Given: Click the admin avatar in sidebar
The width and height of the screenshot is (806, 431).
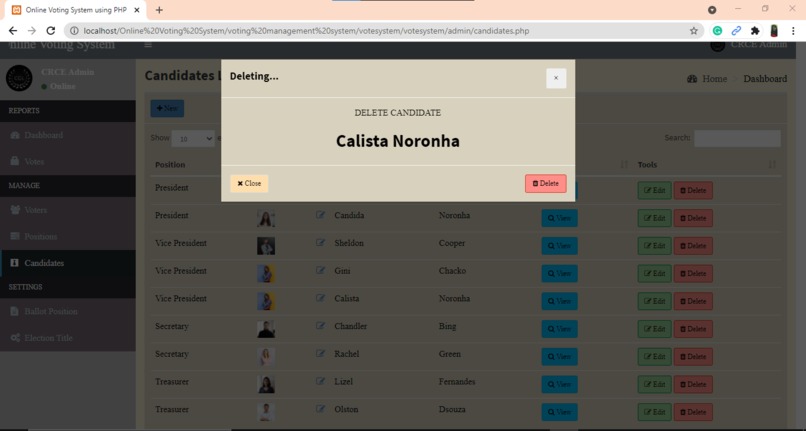Looking at the screenshot, I should (19, 78).
